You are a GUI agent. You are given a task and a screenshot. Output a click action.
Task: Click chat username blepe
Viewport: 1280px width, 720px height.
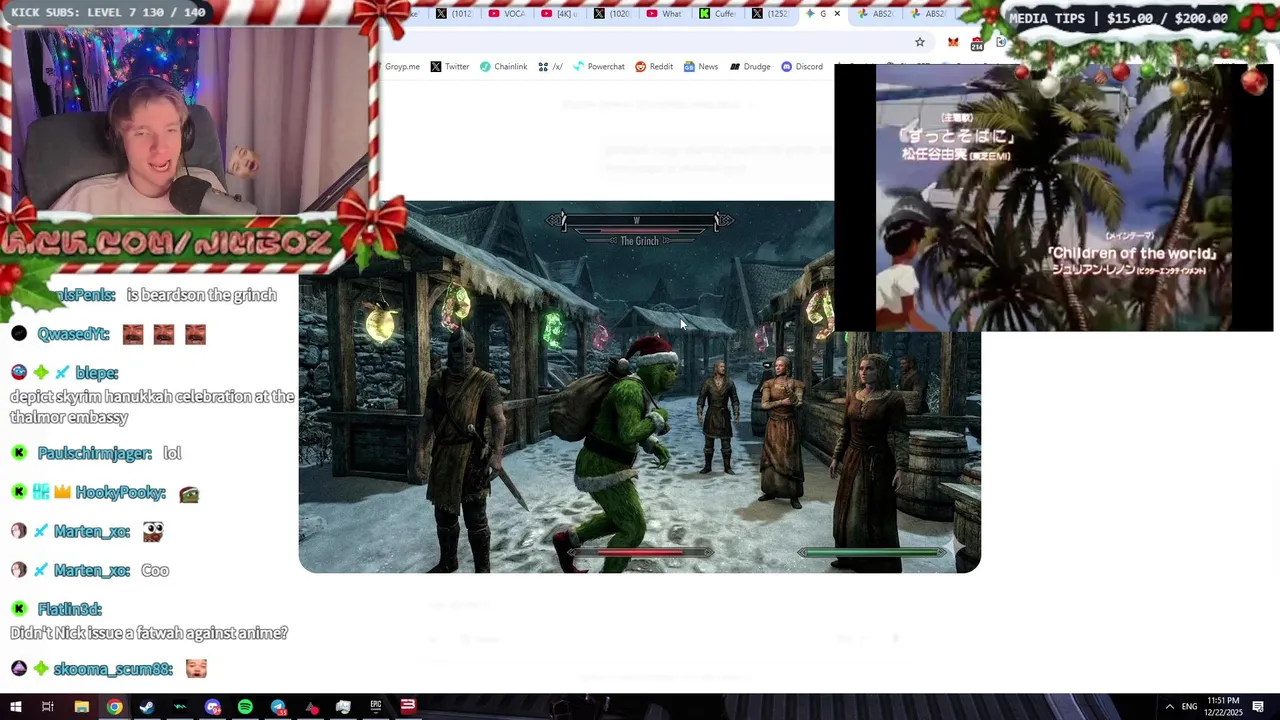(x=97, y=373)
